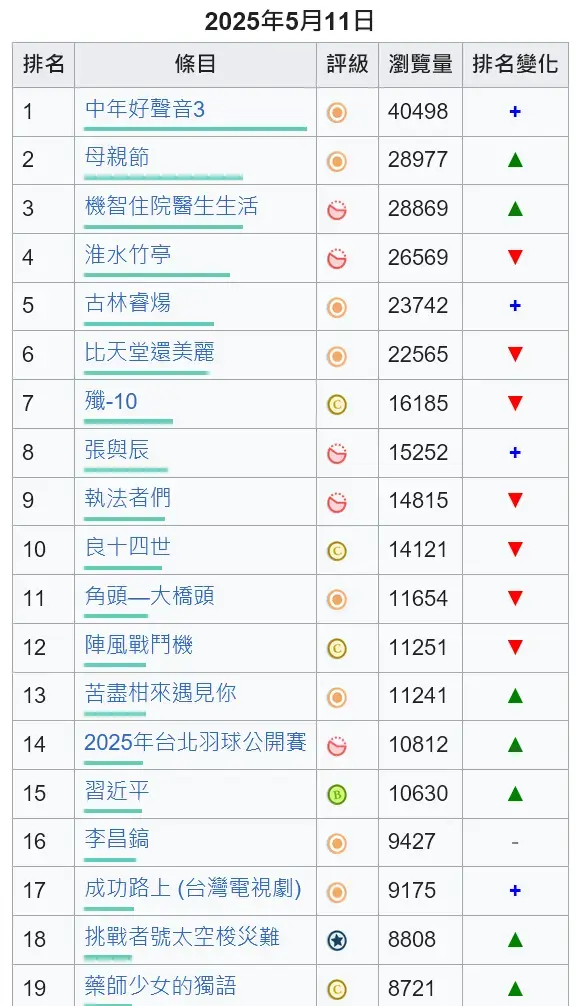Open the 角頭—大橋頭 article link
Screen dimensions: 579x1006
(150, 596)
